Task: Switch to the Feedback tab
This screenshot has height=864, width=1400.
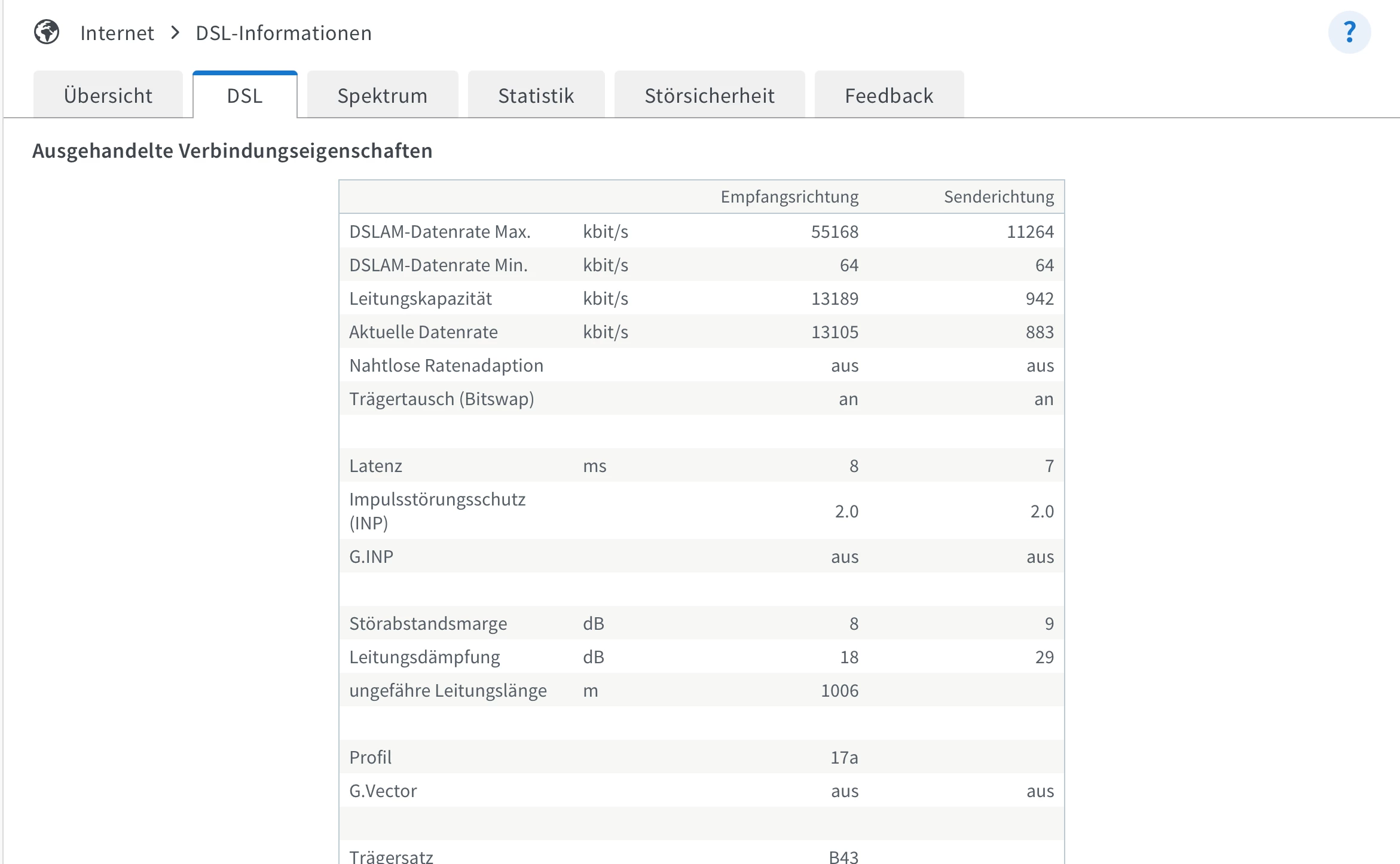Action: pyautogui.click(x=888, y=96)
